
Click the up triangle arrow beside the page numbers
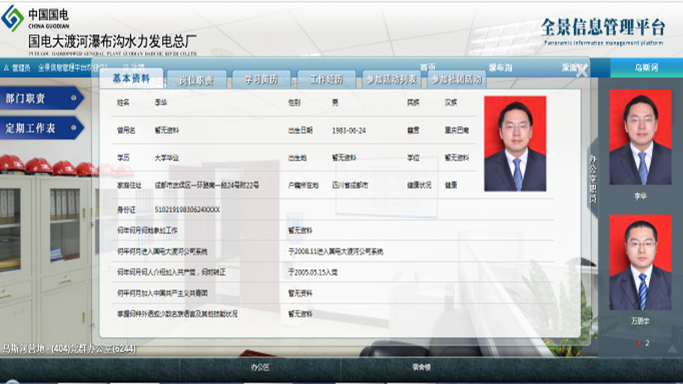(x=672, y=348)
